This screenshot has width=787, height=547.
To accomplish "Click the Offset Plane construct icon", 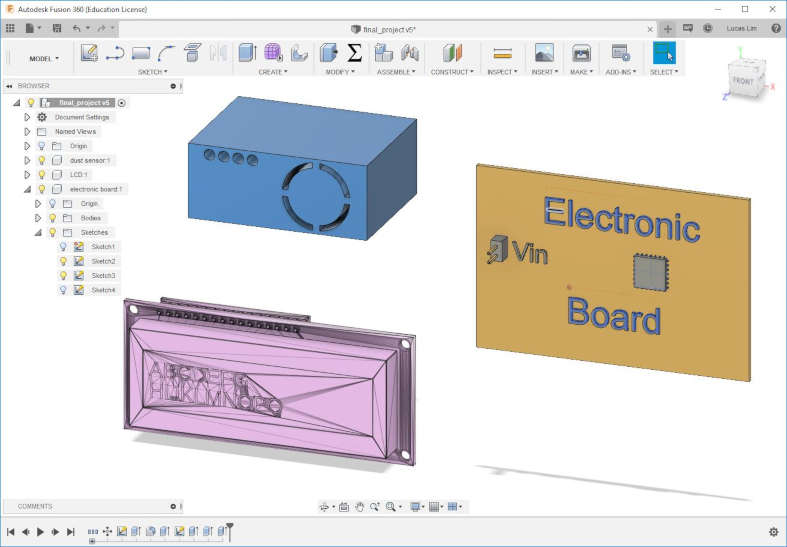I will point(452,53).
